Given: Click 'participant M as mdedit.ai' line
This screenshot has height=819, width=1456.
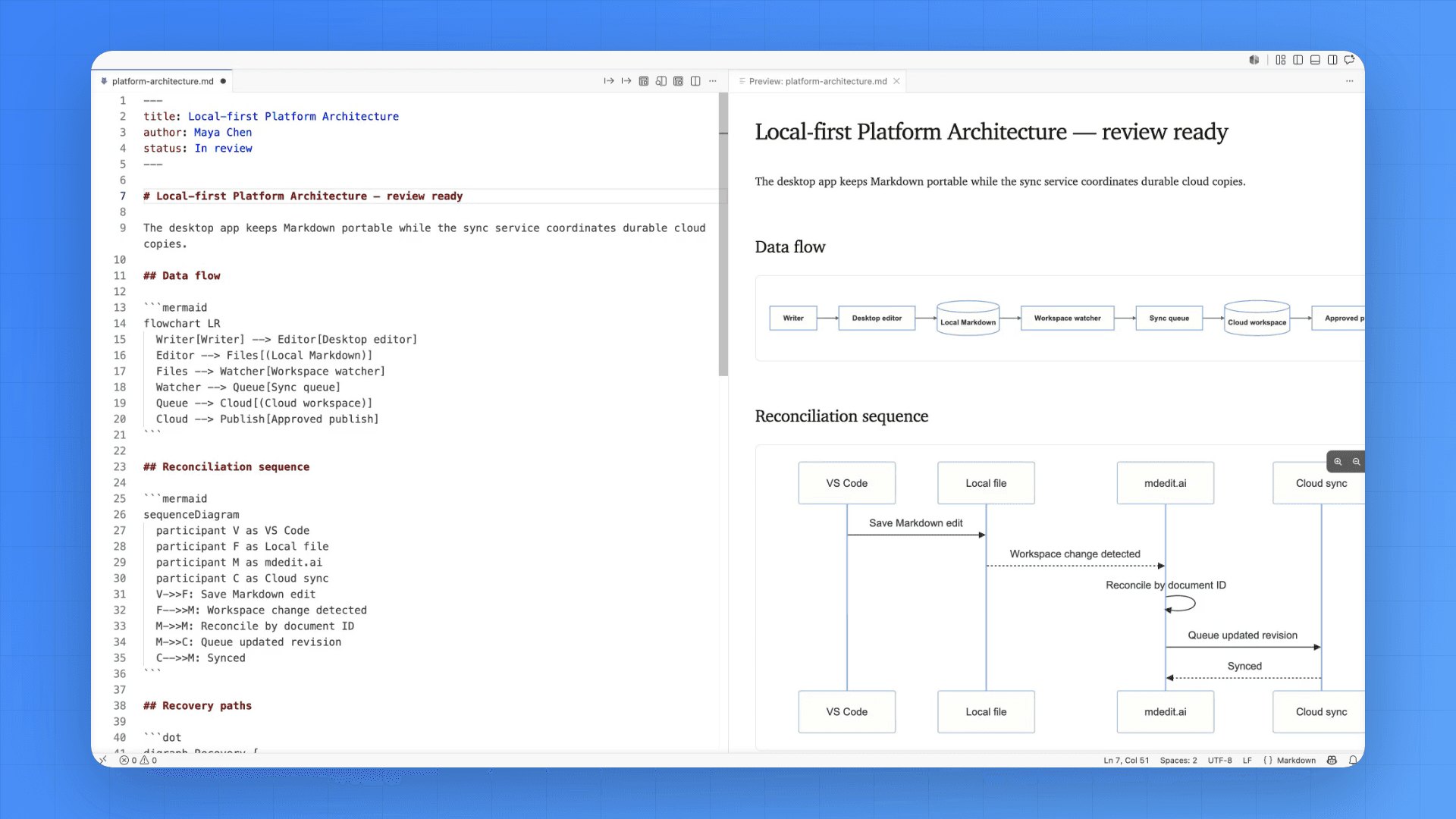Looking at the screenshot, I should tap(239, 562).
